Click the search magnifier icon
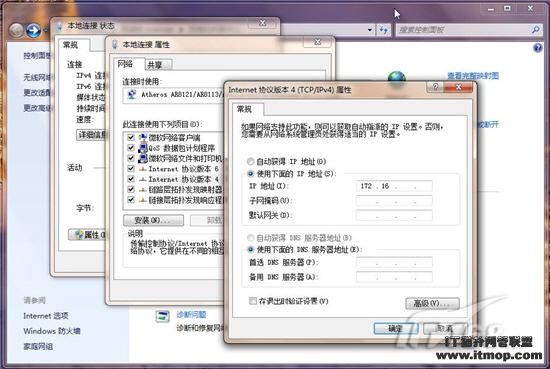The height and width of the screenshot is (369, 550). pyautogui.click(x=535, y=30)
